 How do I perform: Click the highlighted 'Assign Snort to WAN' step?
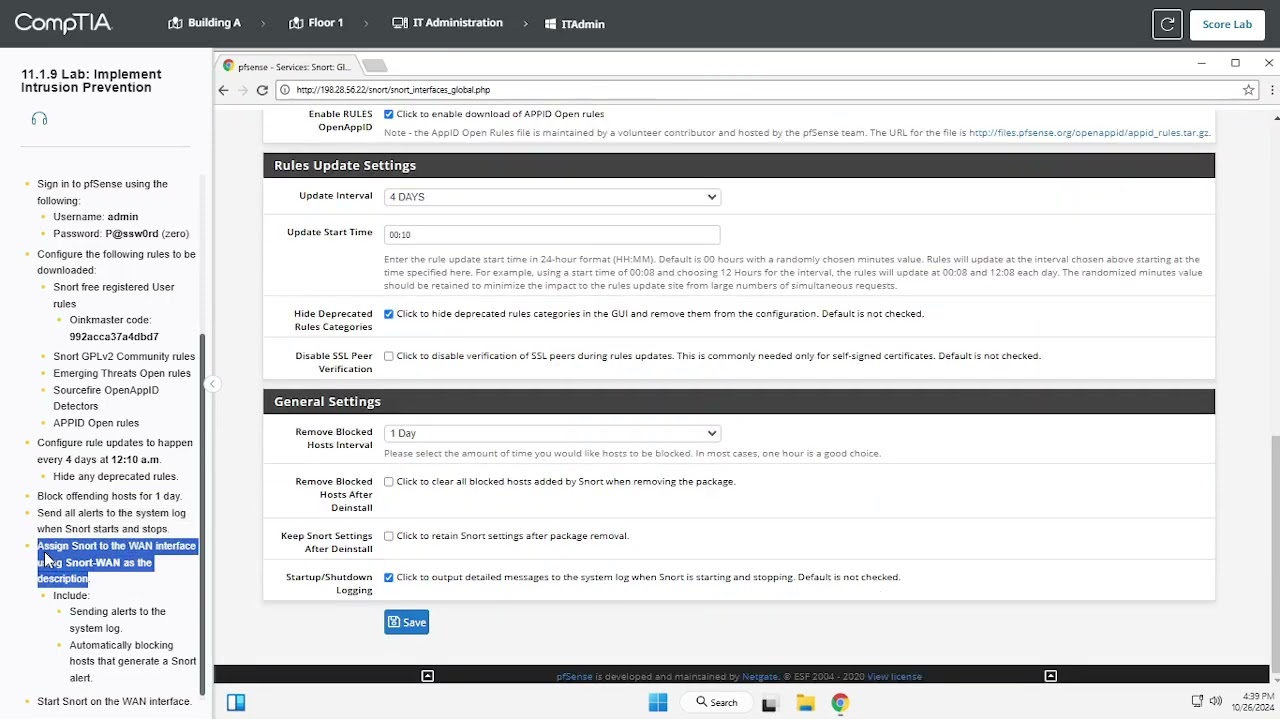[x=117, y=562]
